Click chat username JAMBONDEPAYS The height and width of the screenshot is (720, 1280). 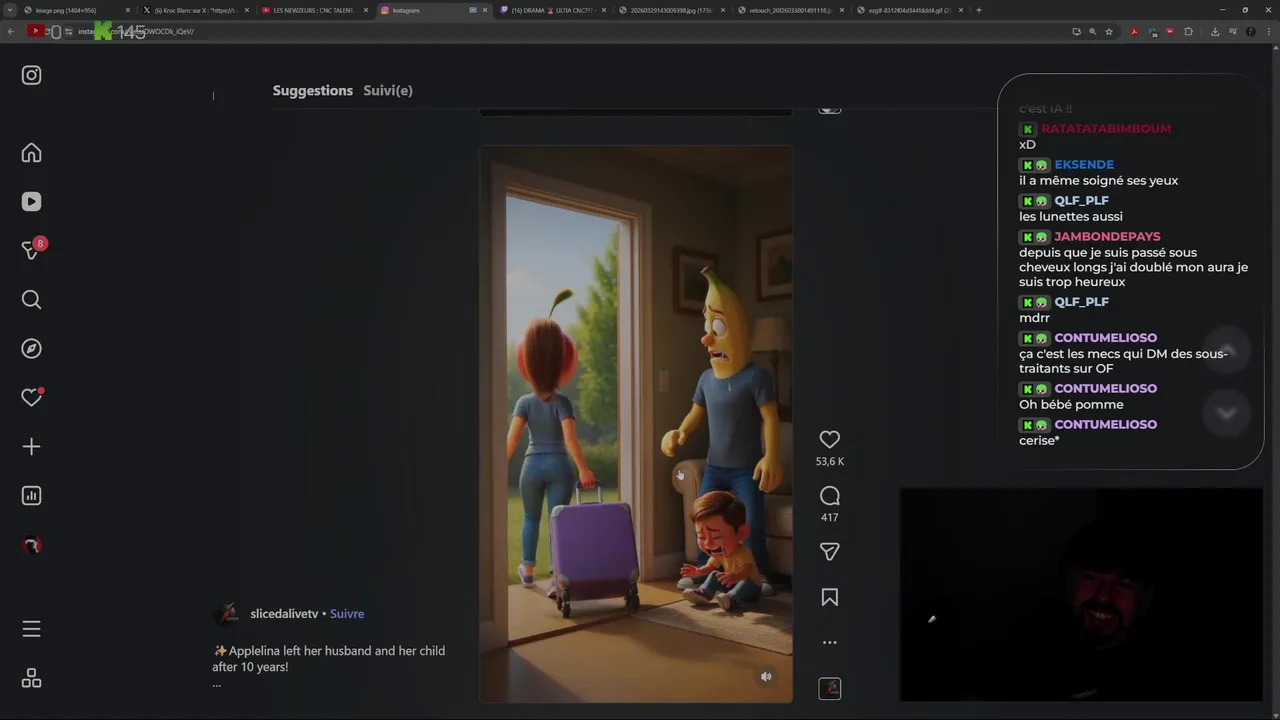[x=1107, y=237]
